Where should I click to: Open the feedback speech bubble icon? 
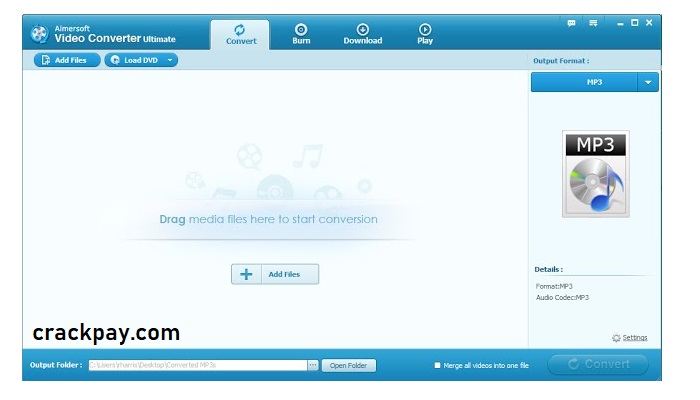tap(571, 23)
